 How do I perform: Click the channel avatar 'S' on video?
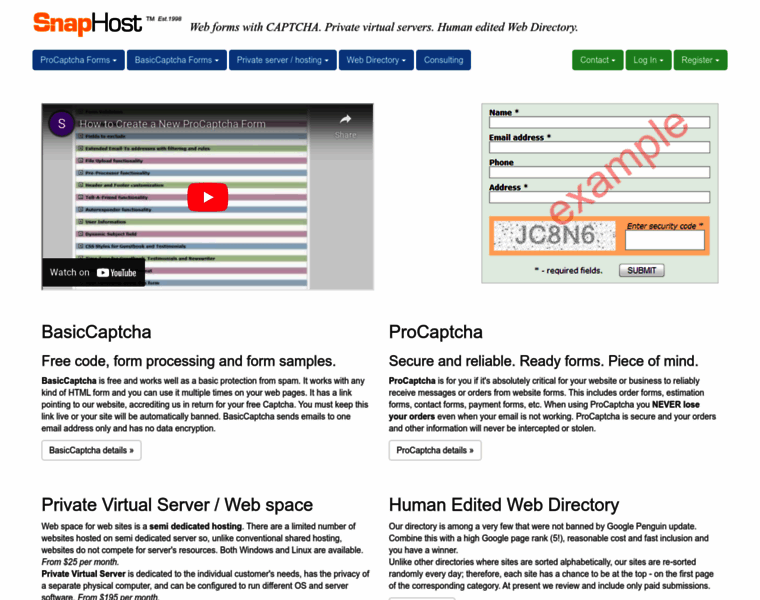click(x=62, y=124)
